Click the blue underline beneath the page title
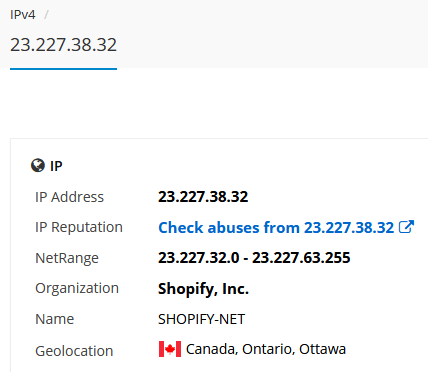Image resolution: width=428 pixels, height=372 pixels. 63,69
